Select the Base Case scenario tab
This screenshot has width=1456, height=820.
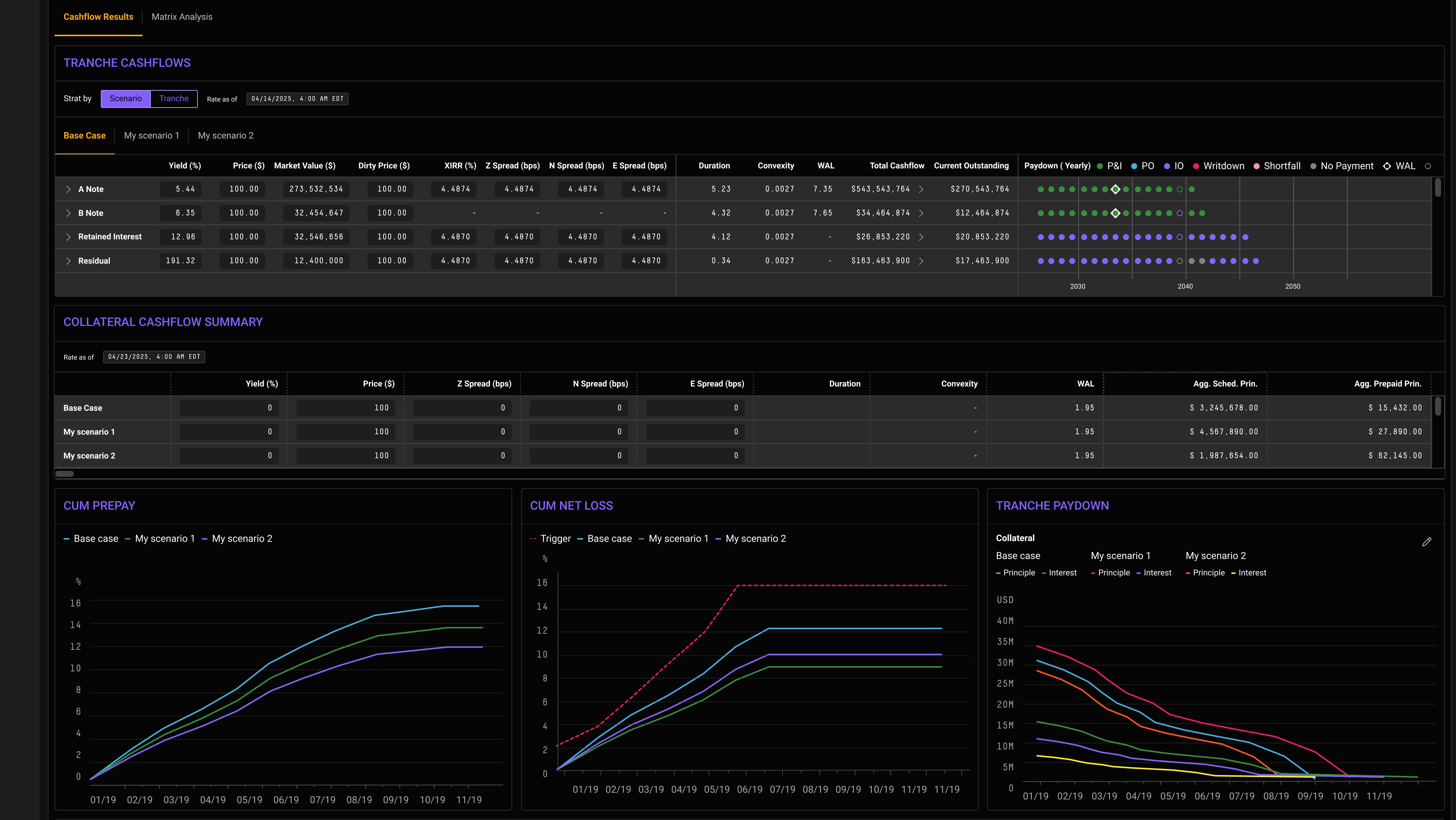click(x=84, y=136)
